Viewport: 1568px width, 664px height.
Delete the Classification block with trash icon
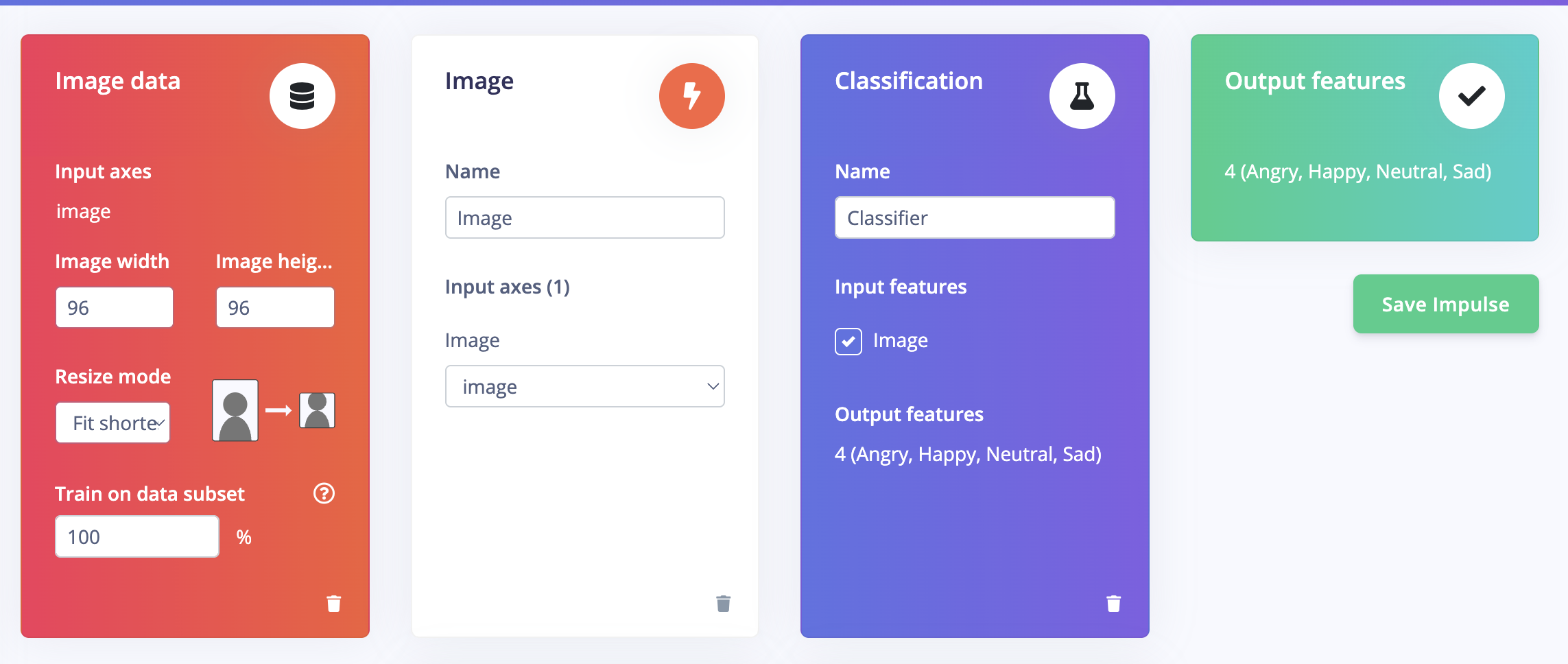click(x=1114, y=604)
